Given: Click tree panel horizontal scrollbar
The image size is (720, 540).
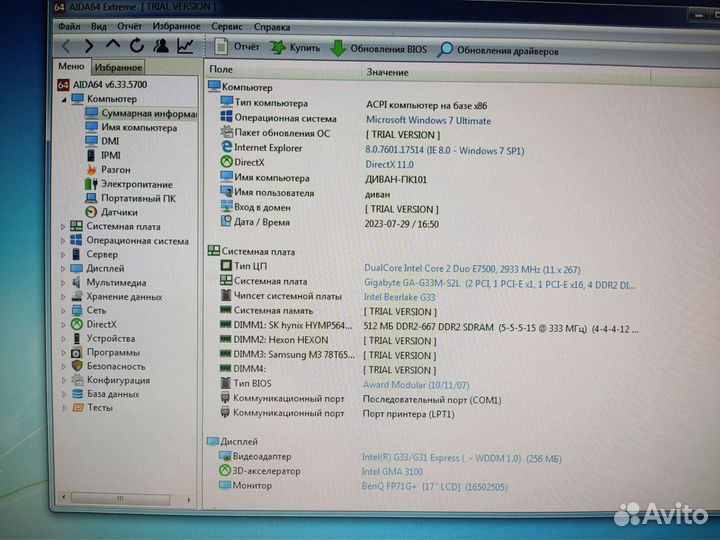Looking at the screenshot, I should pos(120,498).
